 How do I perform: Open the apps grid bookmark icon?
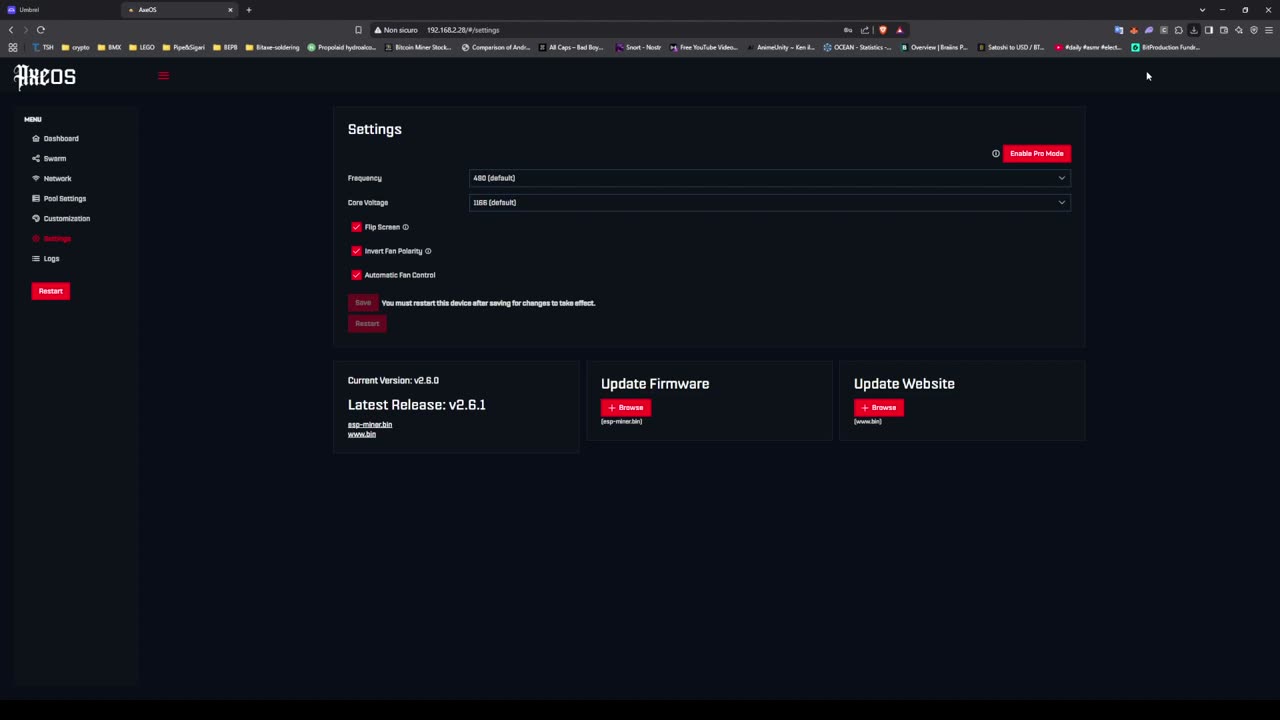click(13, 47)
